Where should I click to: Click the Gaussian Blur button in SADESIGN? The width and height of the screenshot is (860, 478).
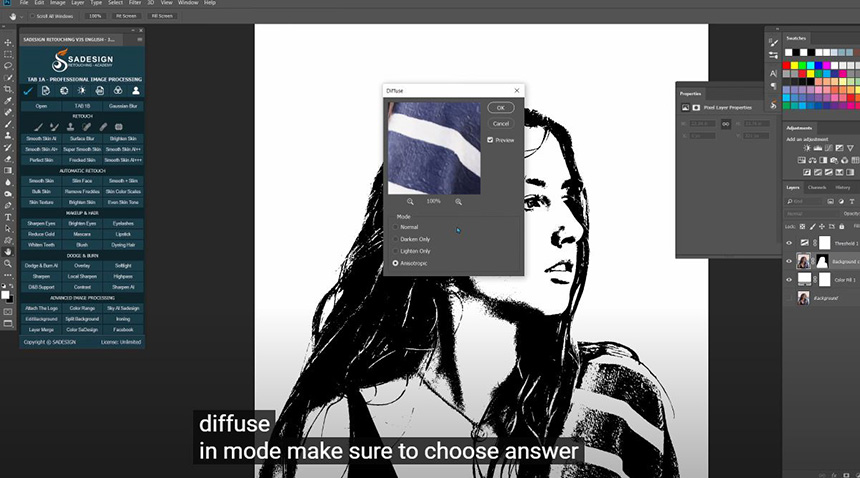point(123,106)
